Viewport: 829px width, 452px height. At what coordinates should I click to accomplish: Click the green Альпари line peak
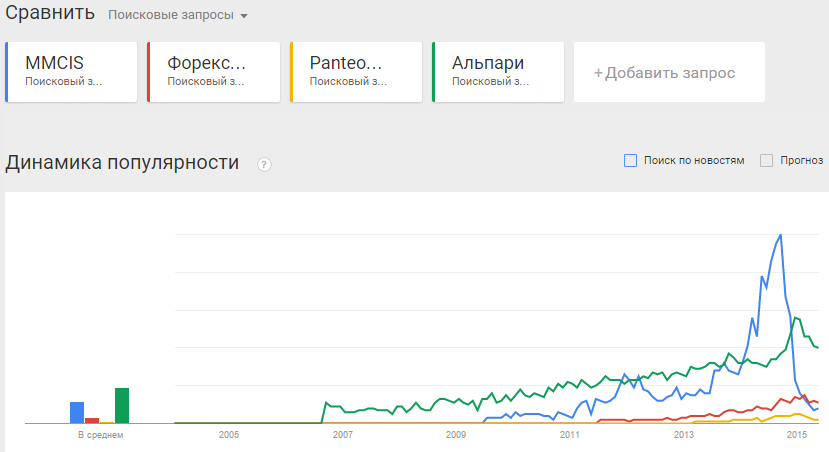(796, 318)
